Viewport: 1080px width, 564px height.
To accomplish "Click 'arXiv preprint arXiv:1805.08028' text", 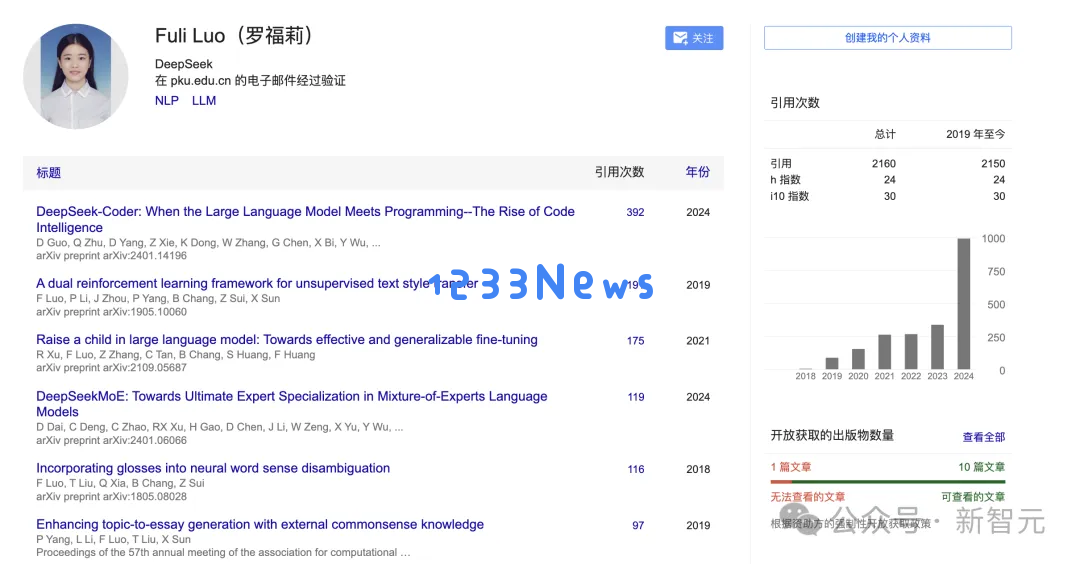I will click(111, 497).
